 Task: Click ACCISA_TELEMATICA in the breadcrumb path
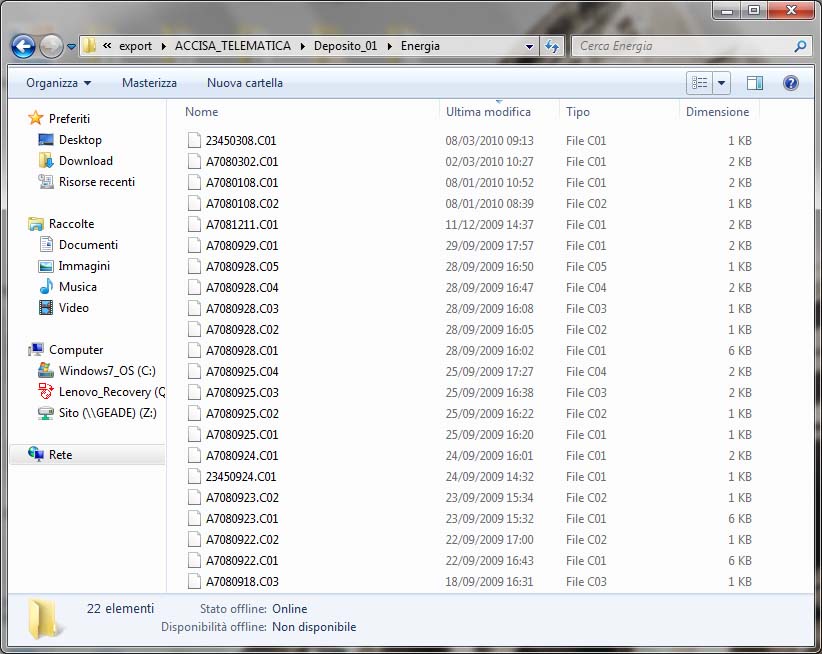(x=232, y=46)
